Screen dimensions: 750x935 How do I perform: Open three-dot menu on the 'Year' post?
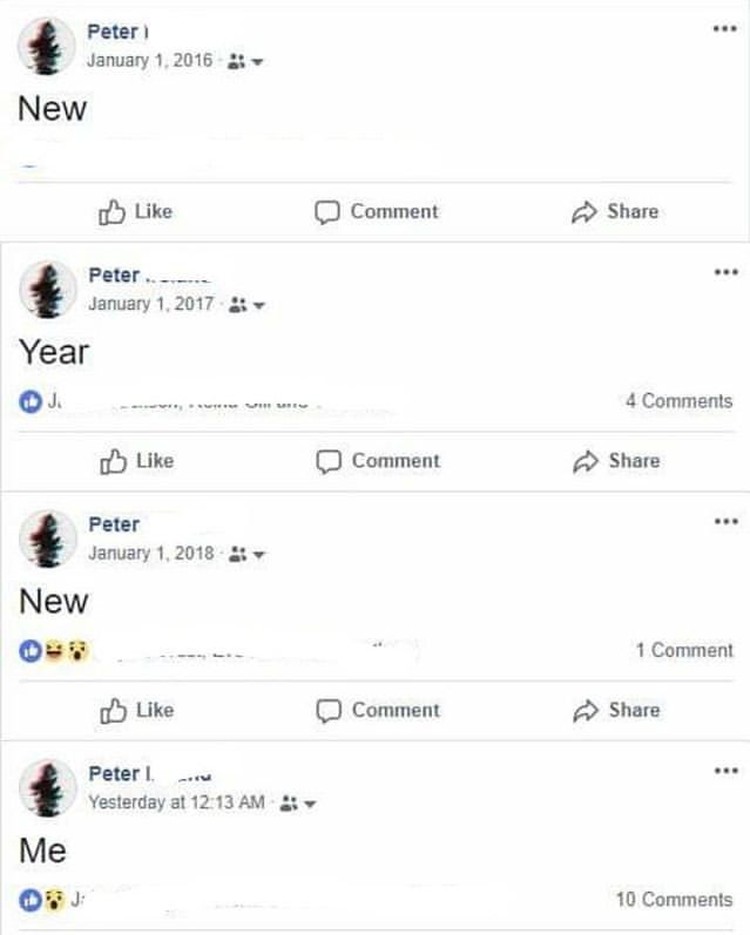pyautogui.click(x=726, y=272)
